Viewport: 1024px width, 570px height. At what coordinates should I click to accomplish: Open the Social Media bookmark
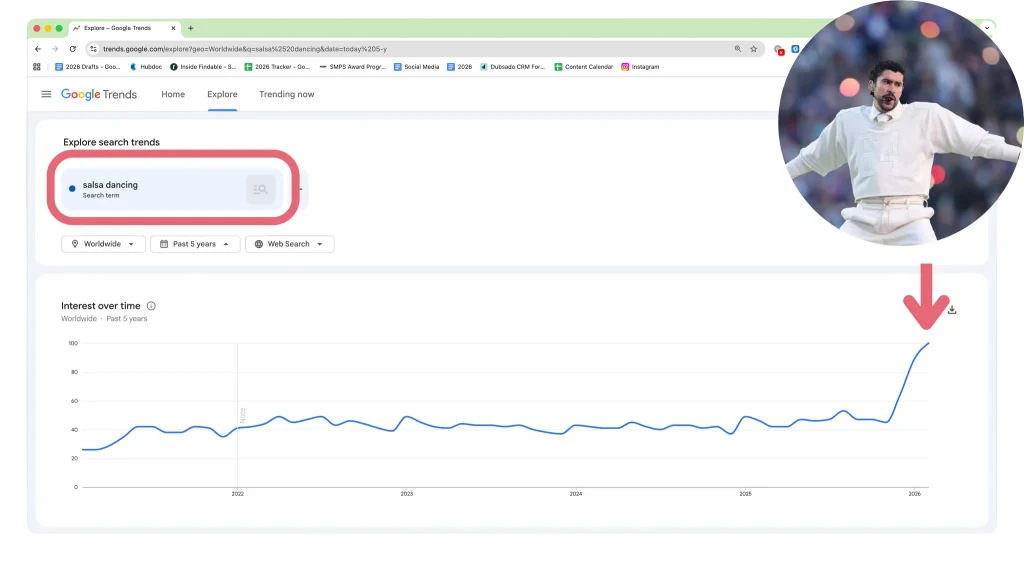[417, 67]
